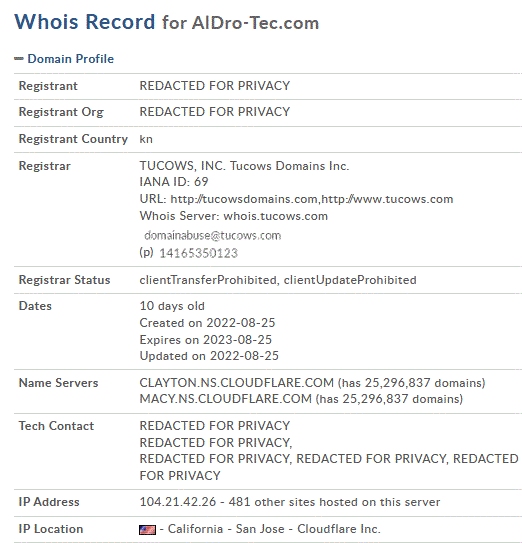Click MACY.NS.CLOUDFLARE.COM name server
The width and height of the screenshot is (522, 543).
[225, 399]
